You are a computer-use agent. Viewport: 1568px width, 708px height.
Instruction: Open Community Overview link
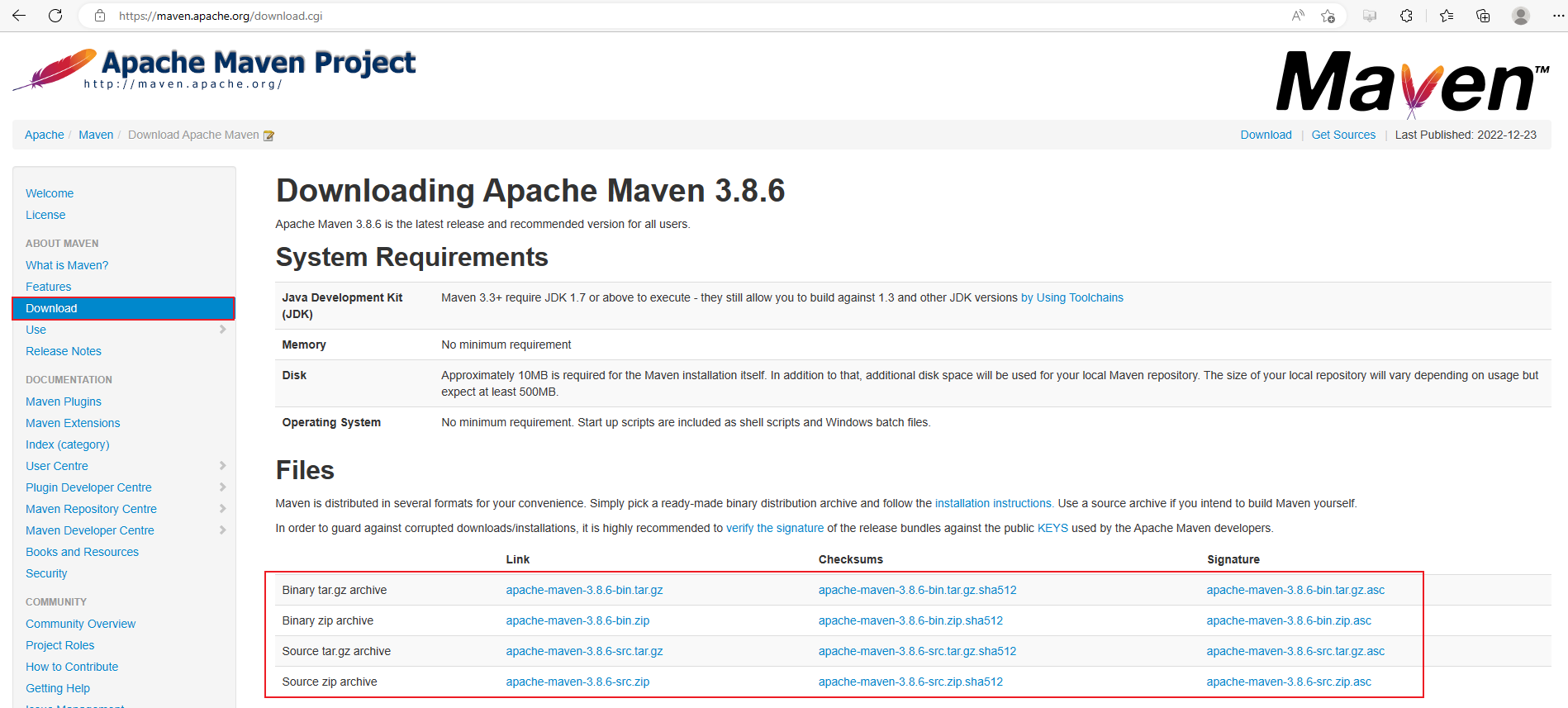(80, 624)
